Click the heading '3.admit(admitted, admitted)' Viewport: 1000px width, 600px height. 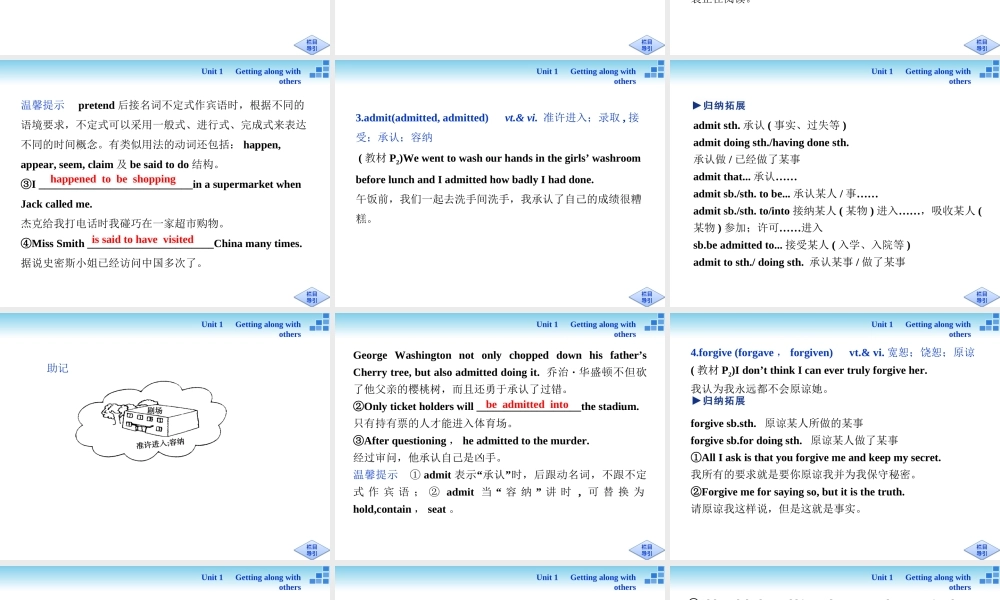point(422,118)
